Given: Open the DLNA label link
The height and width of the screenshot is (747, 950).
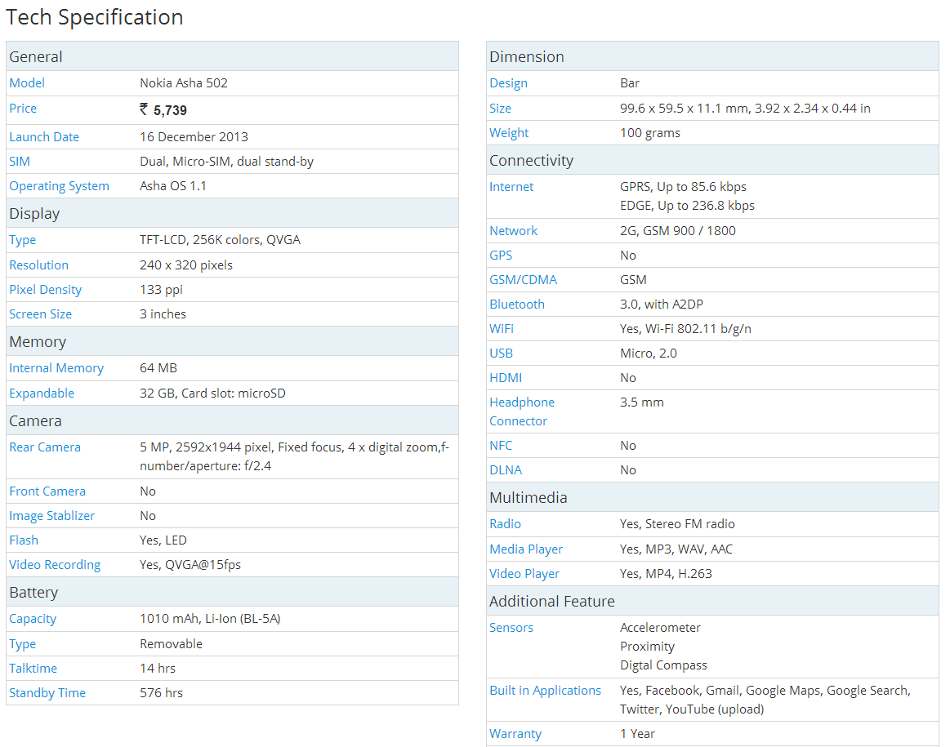Looking at the screenshot, I should (506, 470).
